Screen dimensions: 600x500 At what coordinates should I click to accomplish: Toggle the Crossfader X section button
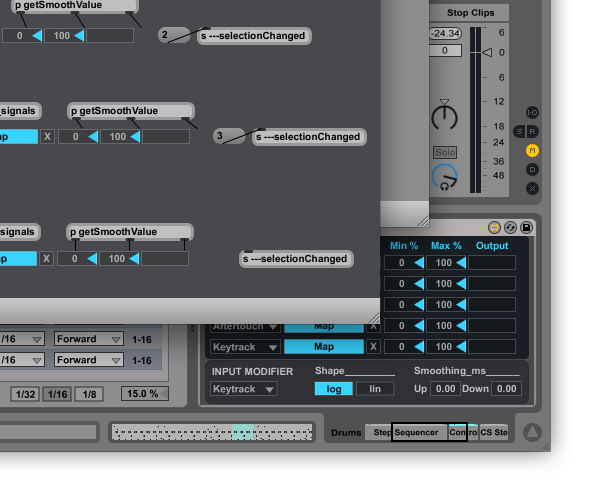point(532,188)
